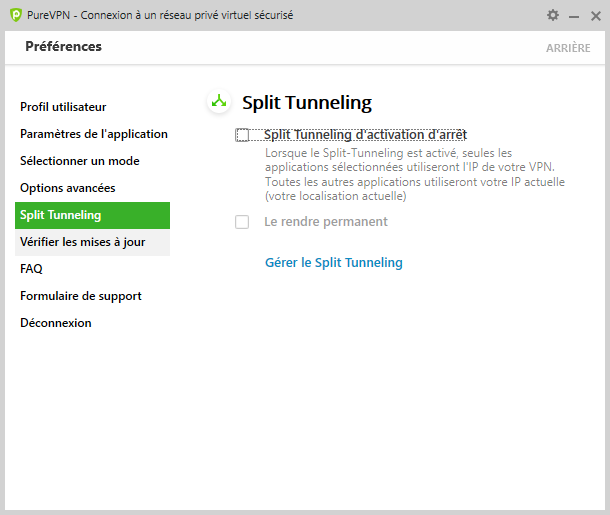This screenshot has height=515, width=610.
Task: Minimize the PureVPN window
Action: pos(574,16)
